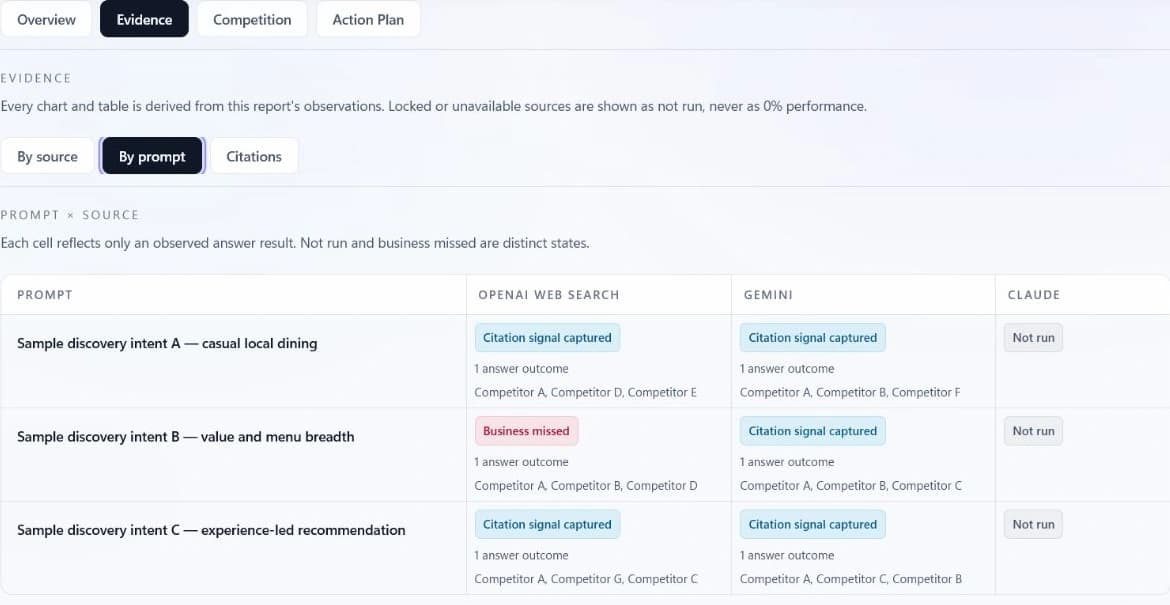Image resolution: width=1170 pixels, height=605 pixels.
Task: Click 'Competitor A, Competitor B, Competitor D' text
Action: (586, 486)
